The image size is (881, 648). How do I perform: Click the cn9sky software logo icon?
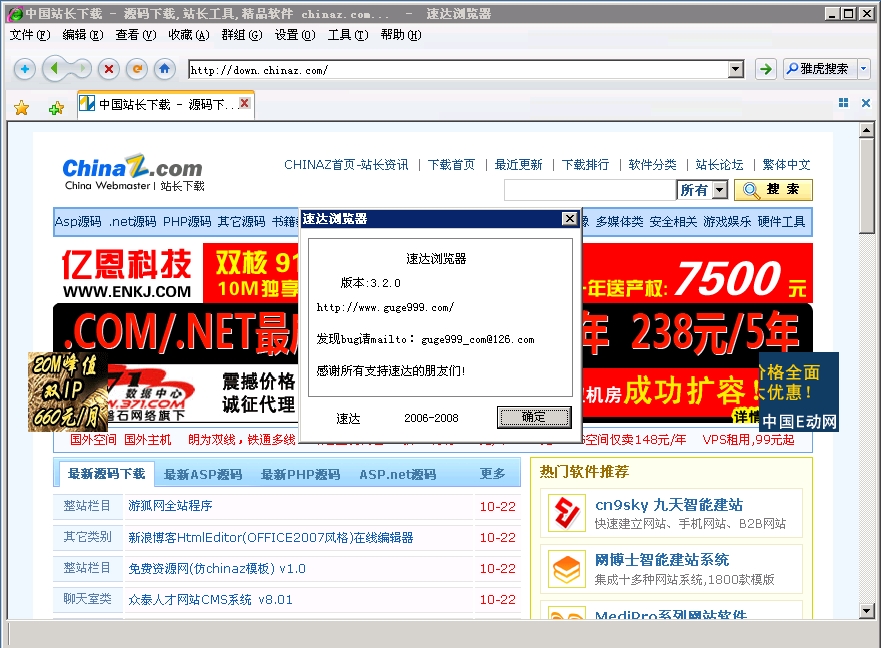pyautogui.click(x=566, y=513)
